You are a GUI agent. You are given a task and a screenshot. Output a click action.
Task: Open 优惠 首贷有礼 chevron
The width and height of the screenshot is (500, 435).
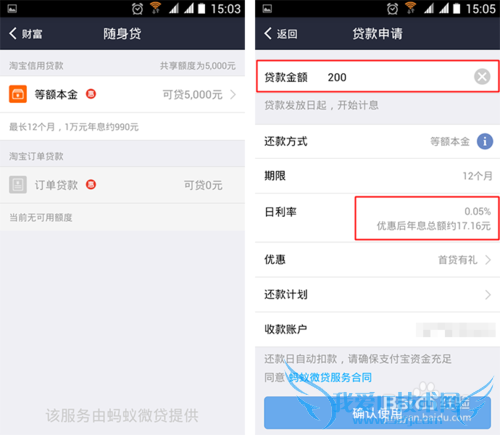coord(488,260)
